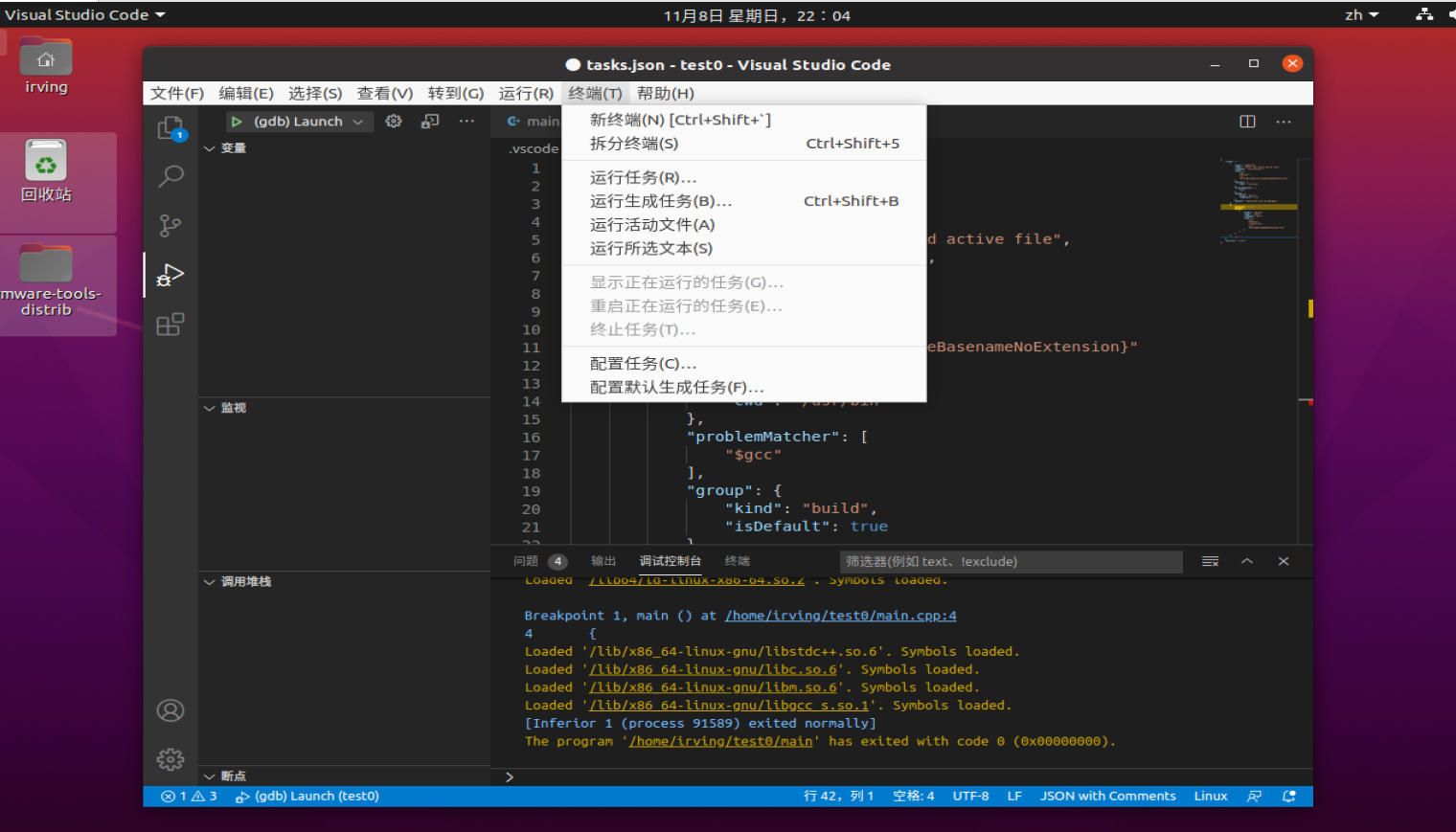This screenshot has height=832, width=1456.
Task: Open the Search view icon
Action: (171, 176)
